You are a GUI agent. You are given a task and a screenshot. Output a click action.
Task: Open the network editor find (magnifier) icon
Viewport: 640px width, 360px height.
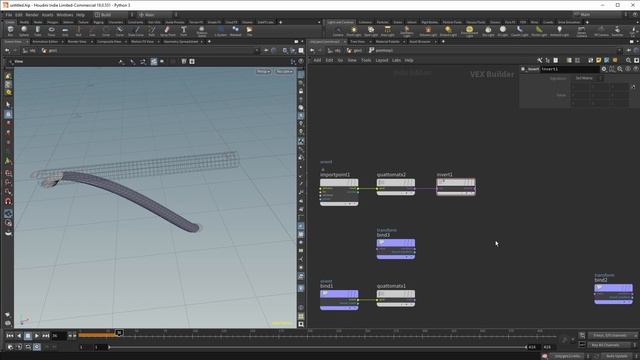(629, 60)
